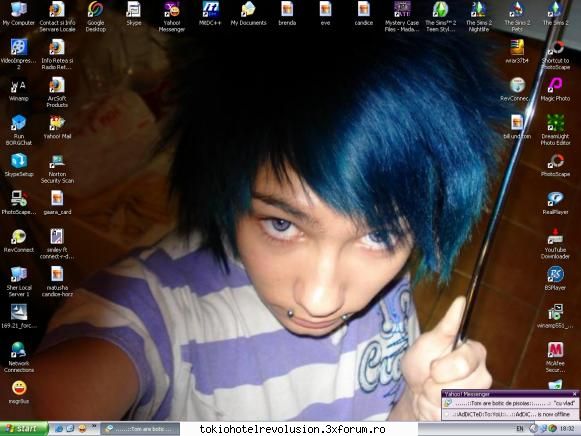
Task: Open the Magic Photo shortcut
Action: point(555,90)
